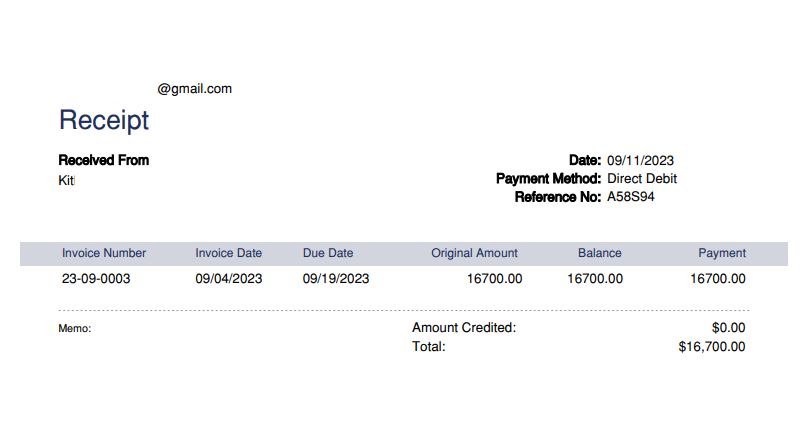Click the Received From label
The width and height of the screenshot is (806, 432).
104,160
